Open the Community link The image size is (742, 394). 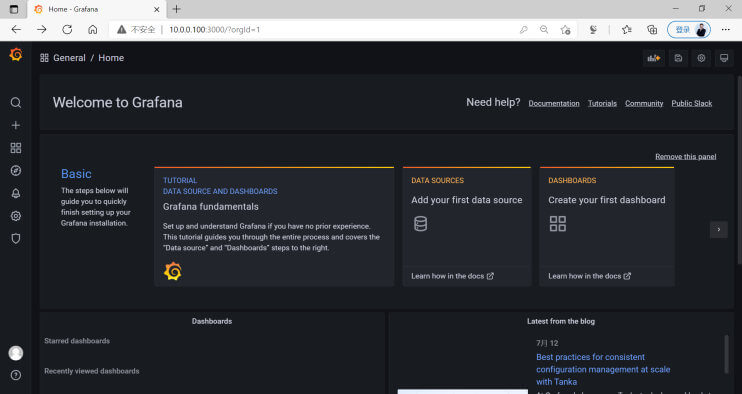[644, 103]
